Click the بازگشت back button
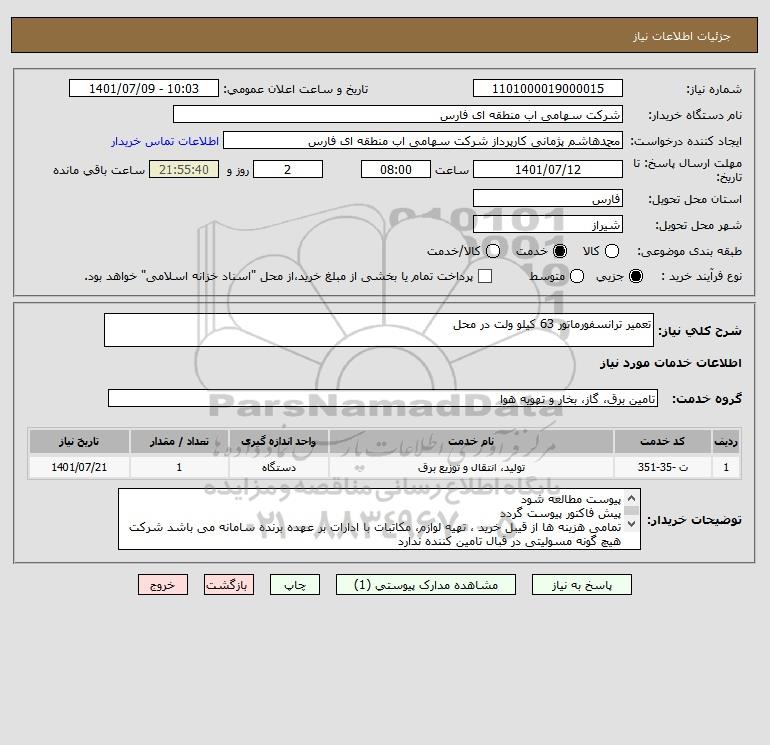The width and height of the screenshot is (770, 745). point(229,585)
